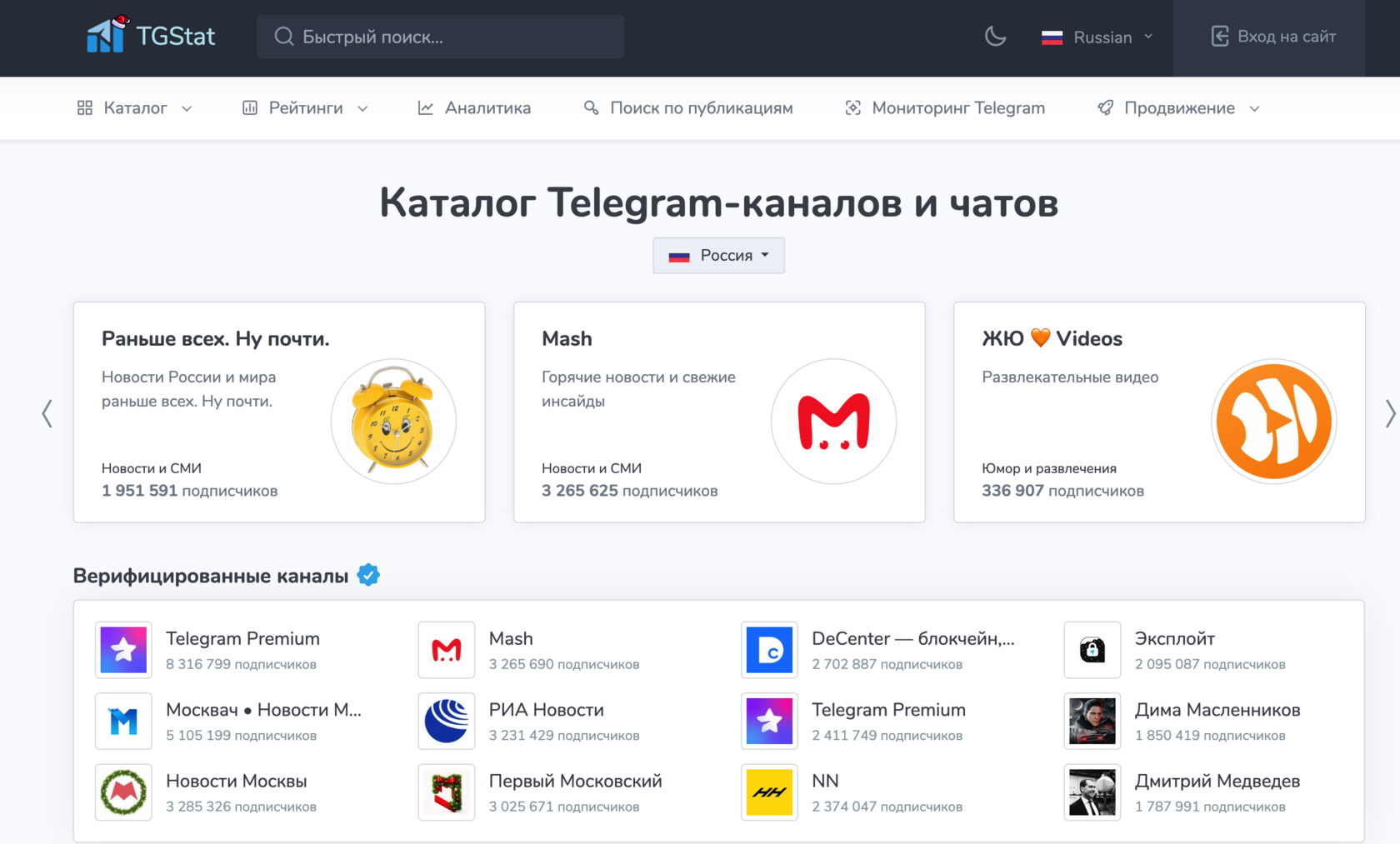Click the Дима Масленников avatar
1400x844 pixels.
coord(1092,722)
